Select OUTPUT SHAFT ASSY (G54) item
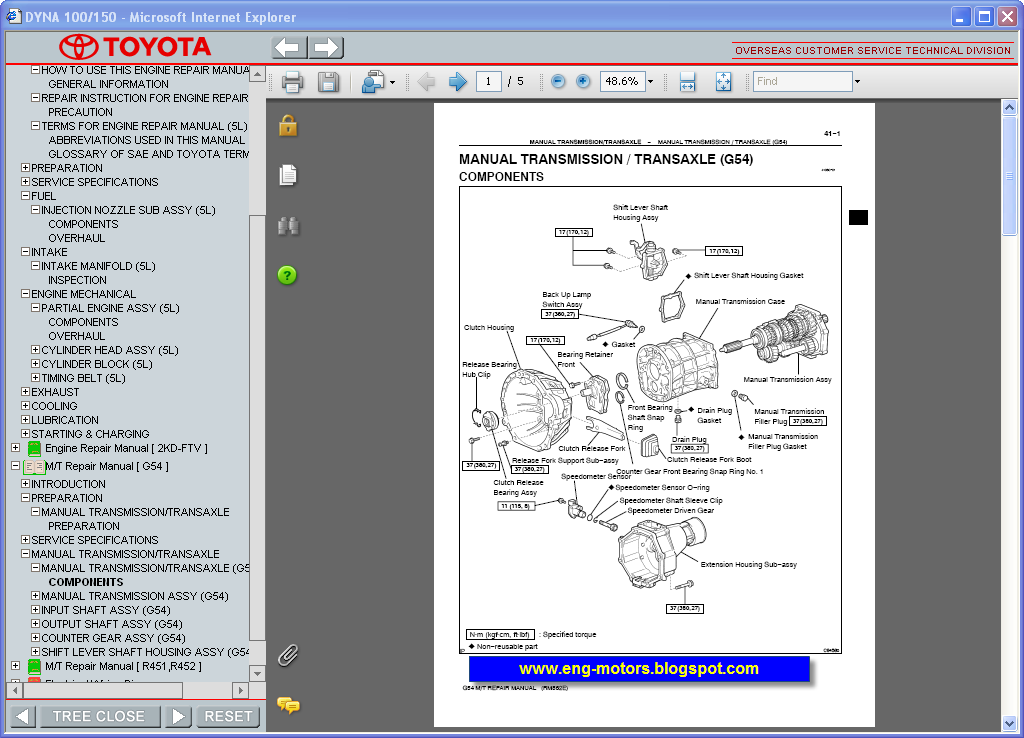The width and height of the screenshot is (1024, 738). coord(112,624)
